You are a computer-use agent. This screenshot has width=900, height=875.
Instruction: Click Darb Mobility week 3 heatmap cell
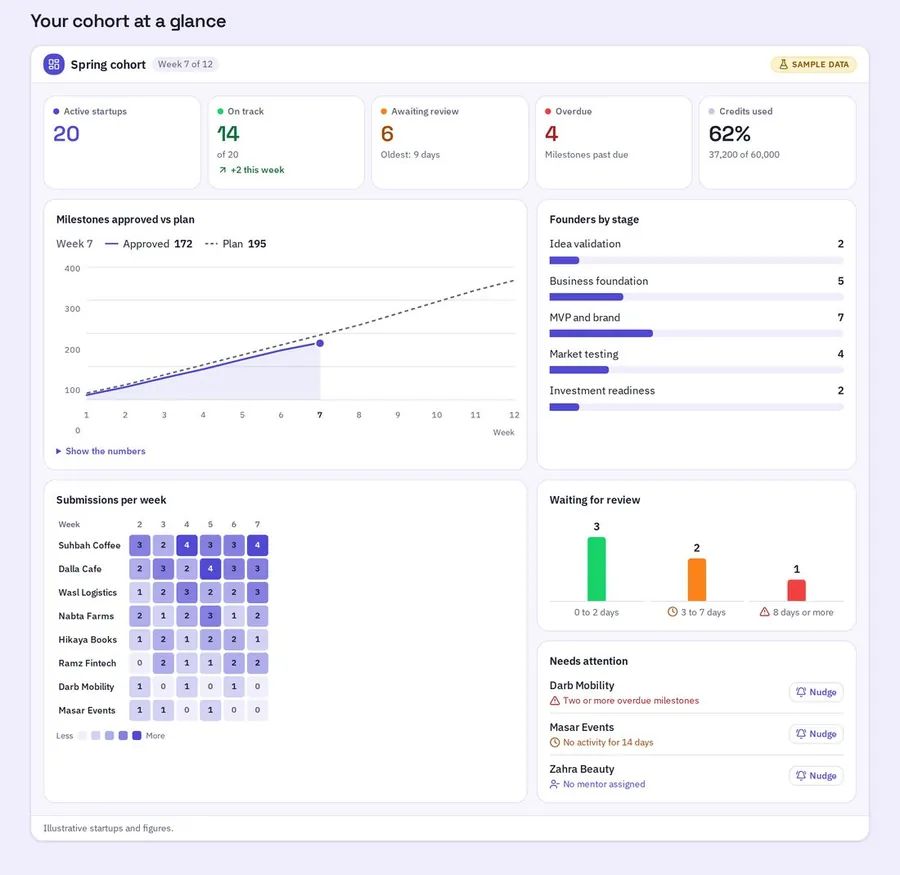point(163,687)
